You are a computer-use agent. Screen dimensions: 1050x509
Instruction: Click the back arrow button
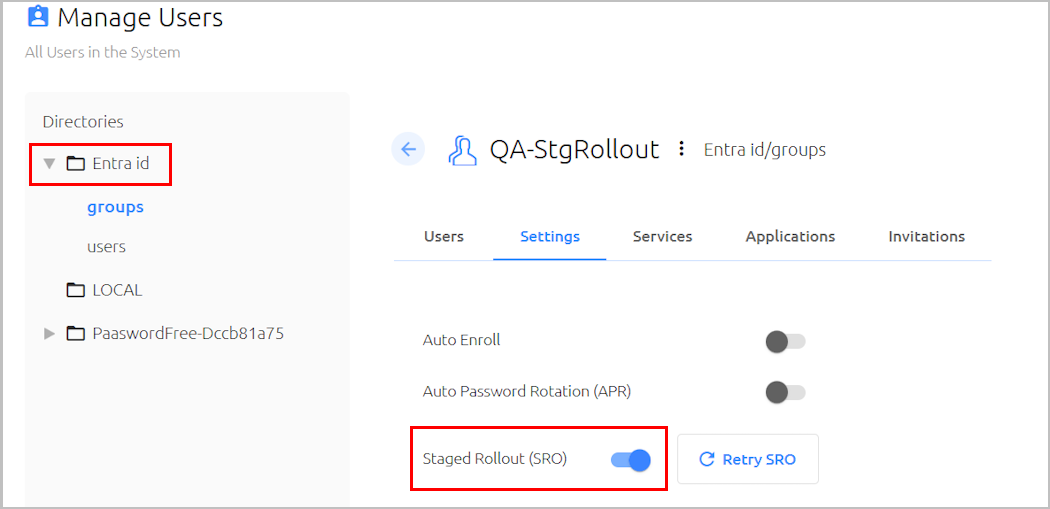tap(408, 149)
